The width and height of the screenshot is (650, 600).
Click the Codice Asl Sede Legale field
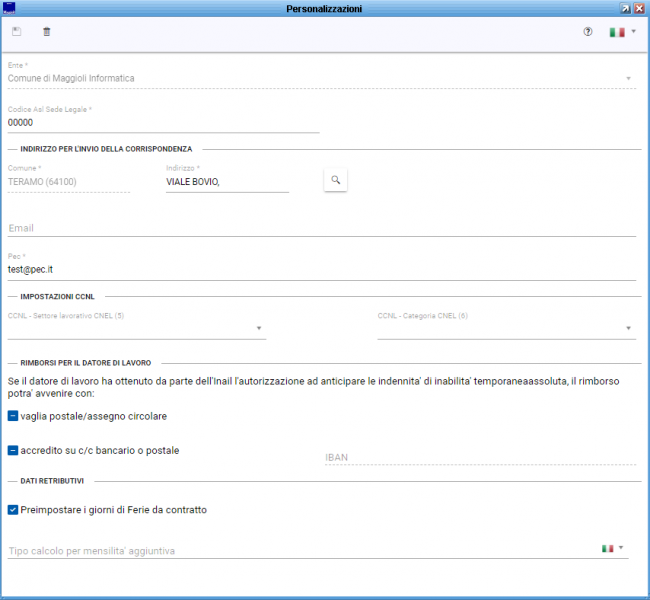(x=162, y=123)
